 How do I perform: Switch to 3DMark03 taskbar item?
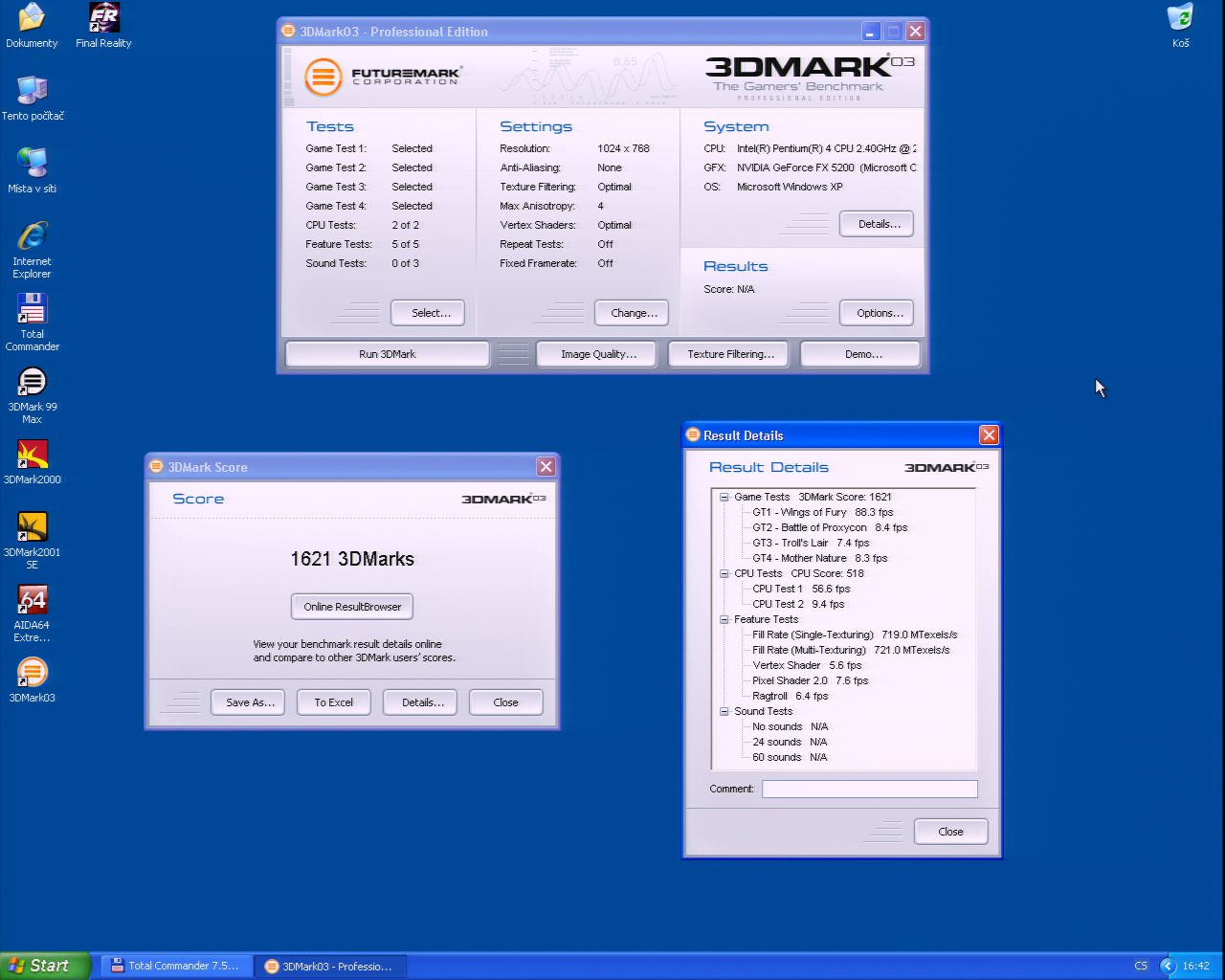tap(330, 966)
